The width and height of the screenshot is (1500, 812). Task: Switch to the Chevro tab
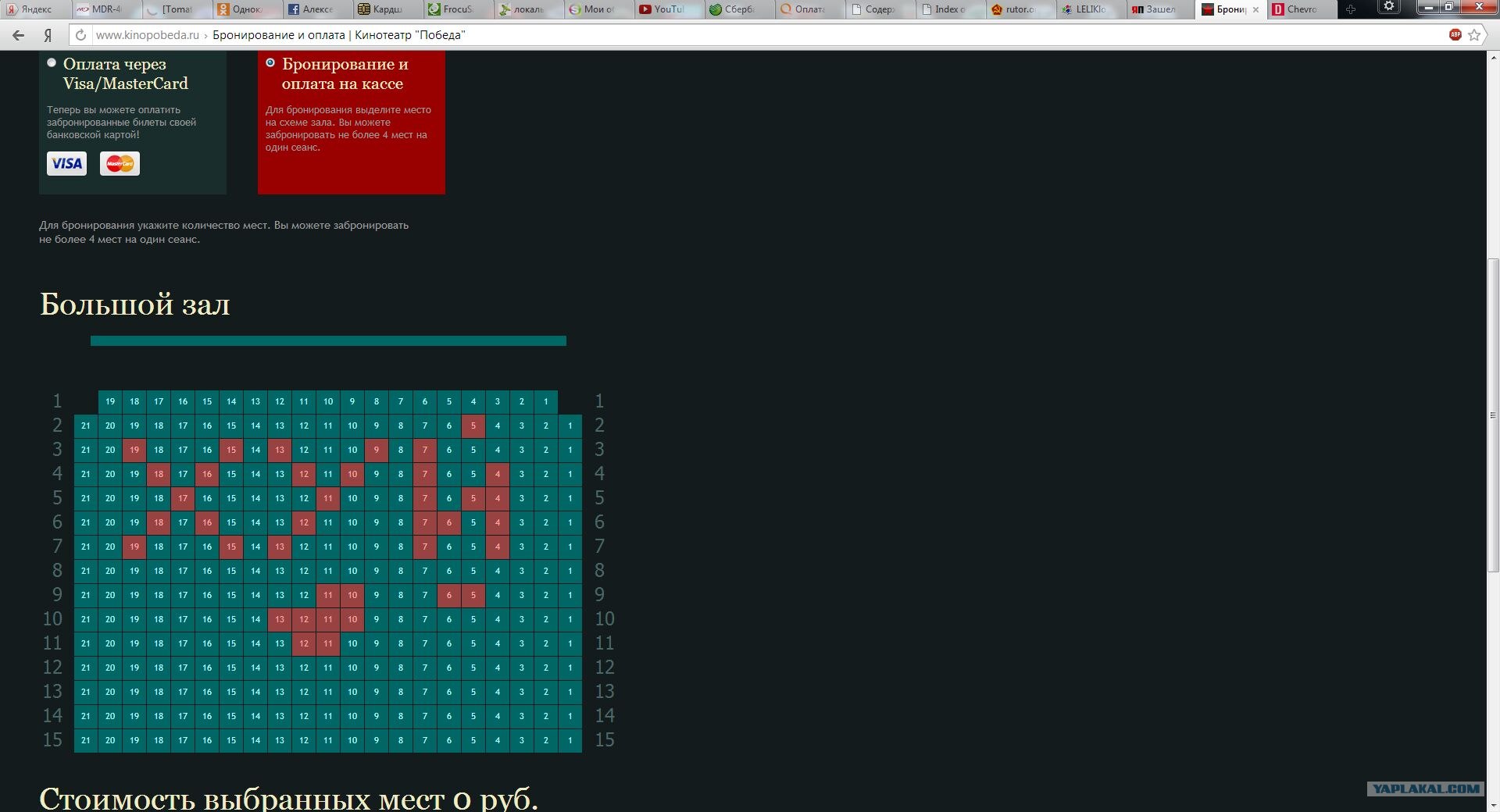(1302, 9)
